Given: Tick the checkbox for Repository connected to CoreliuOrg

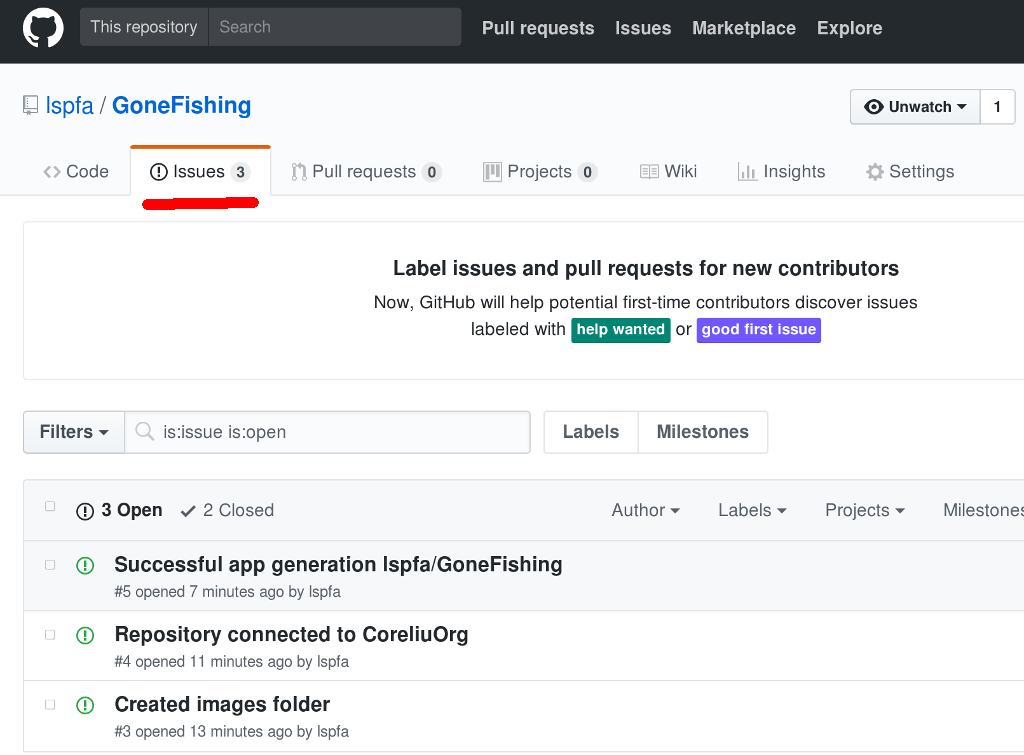Looking at the screenshot, I should (50, 635).
